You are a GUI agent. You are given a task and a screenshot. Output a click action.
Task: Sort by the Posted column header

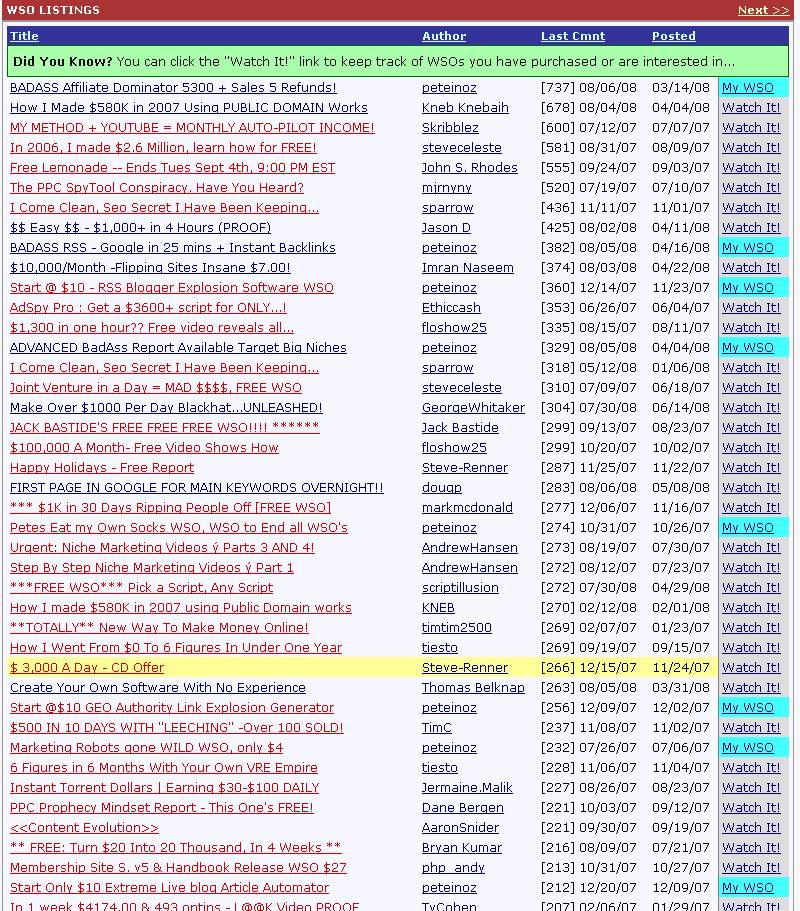(673, 36)
